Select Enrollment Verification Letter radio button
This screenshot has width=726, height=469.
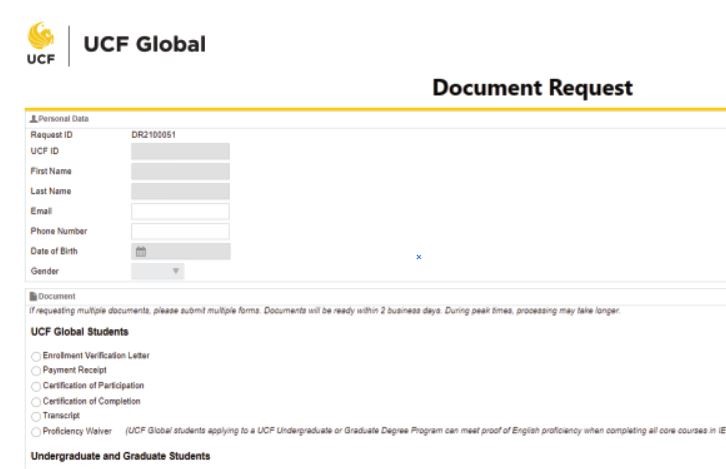pos(36,356)
